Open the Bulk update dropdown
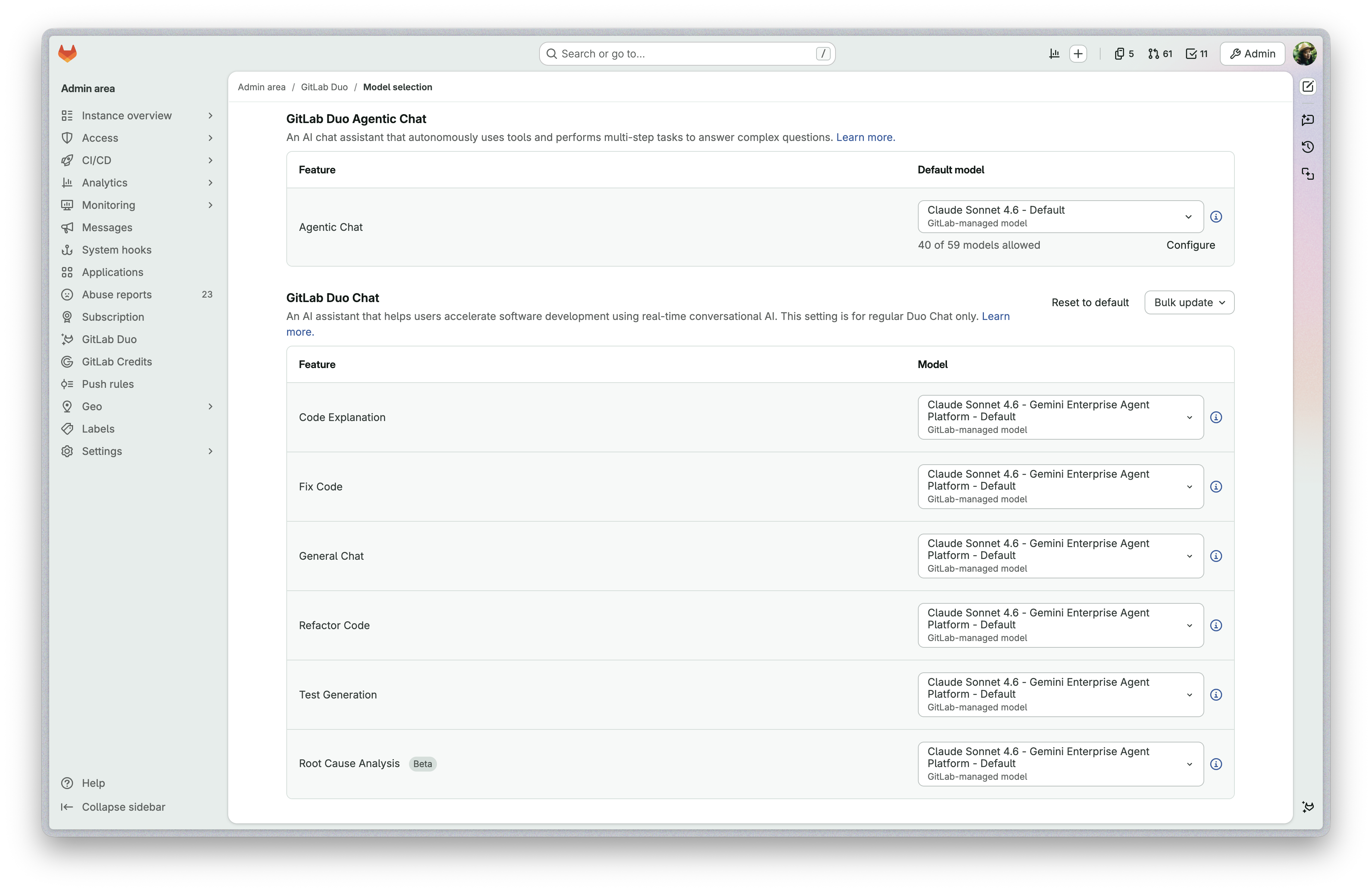 1189,303
